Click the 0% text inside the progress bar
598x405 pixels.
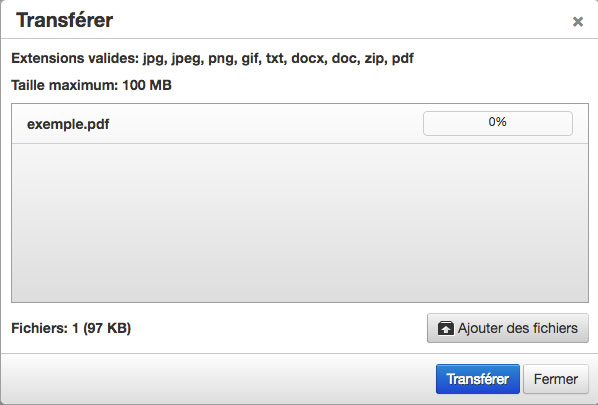click(498, 122)
